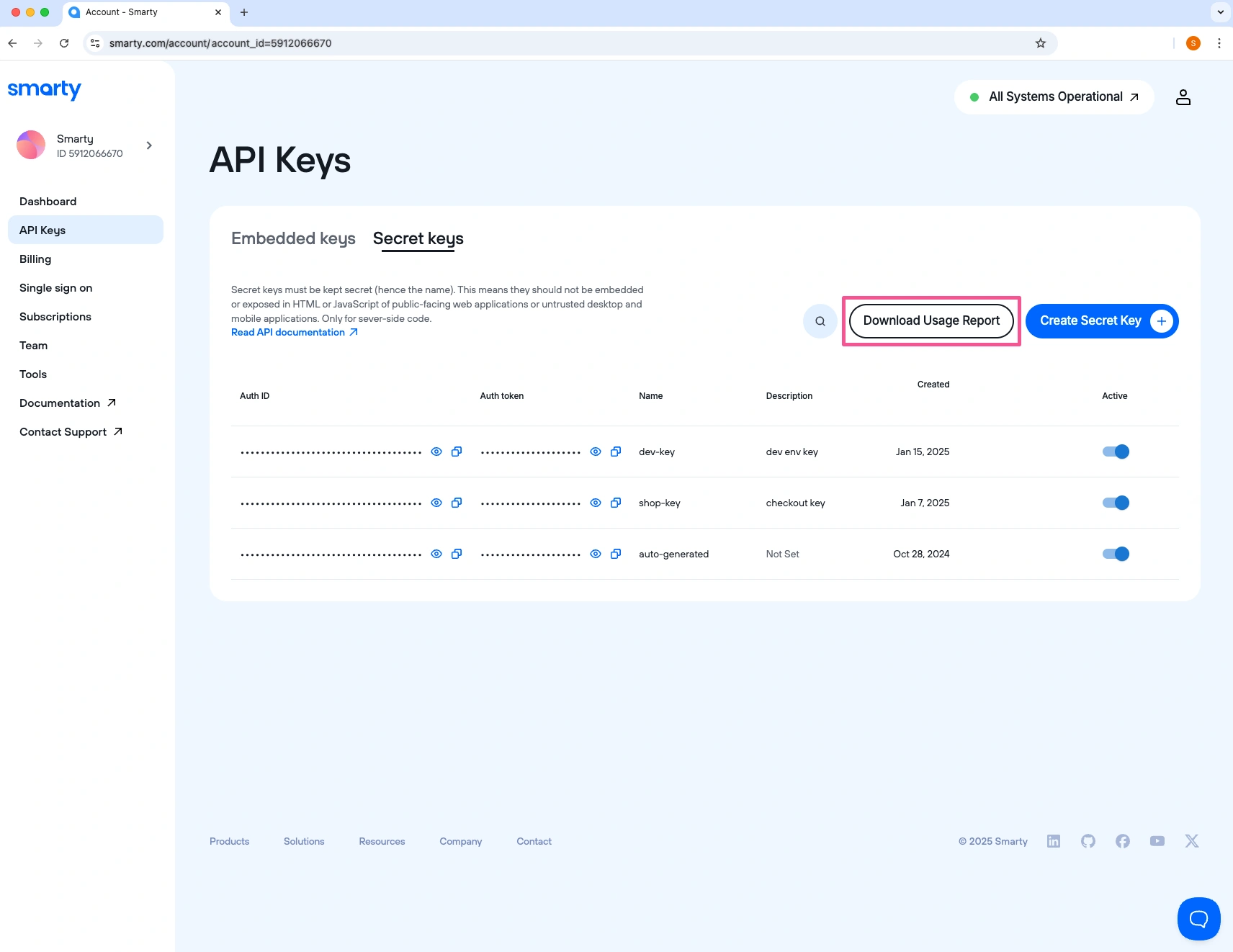Image resolution: width=1233 pixels, height=952 pixels.
Task: Visit Smarty's LinkedIn footer icon
Action: (x=1053, y=841)
